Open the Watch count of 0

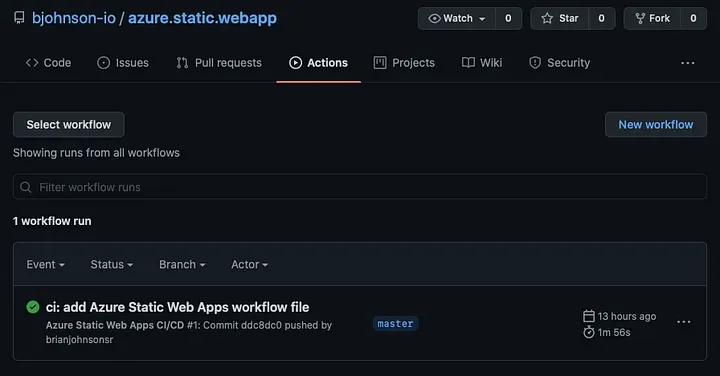tap(508, 18)
